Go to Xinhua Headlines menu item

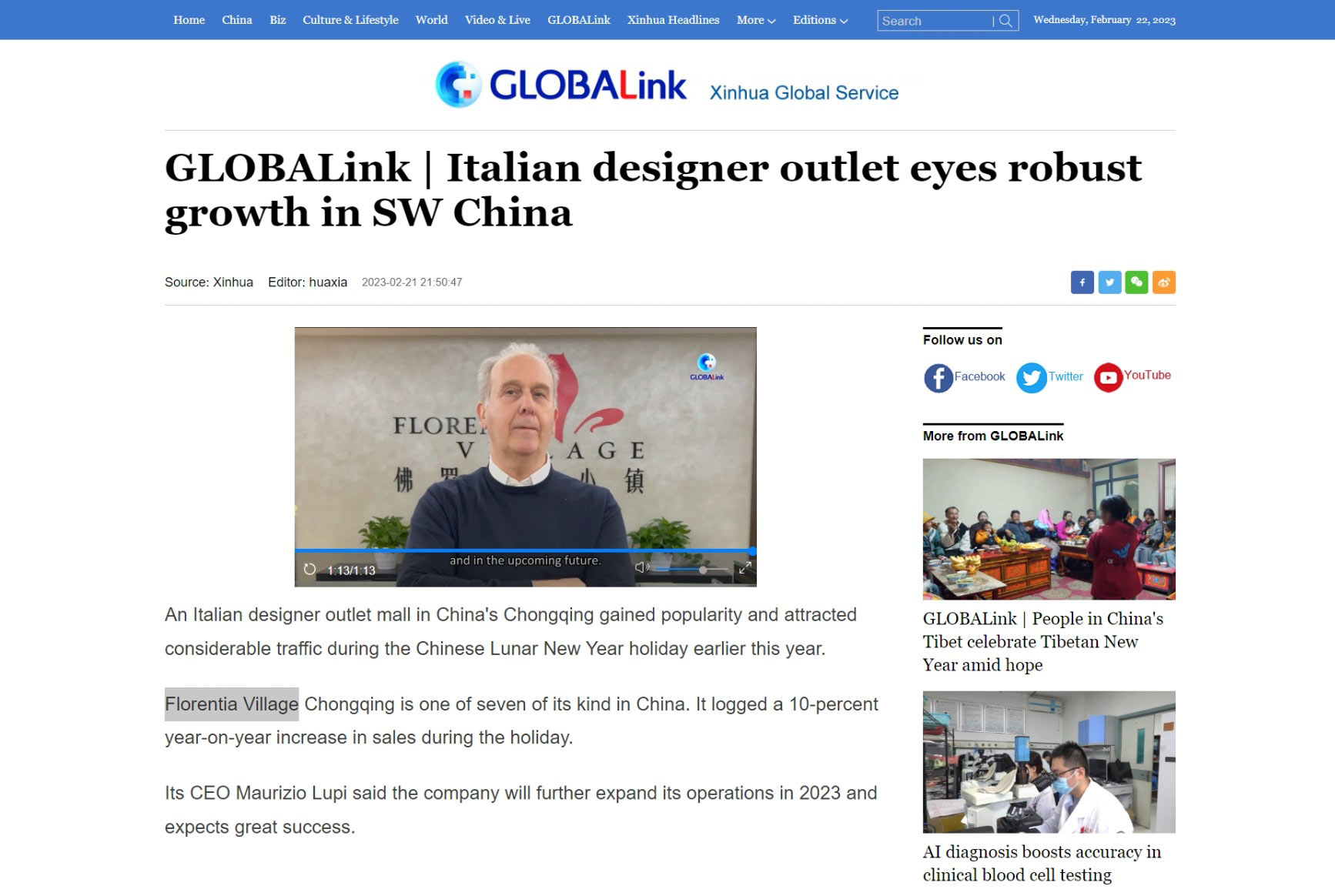click(x=673, y=20)
